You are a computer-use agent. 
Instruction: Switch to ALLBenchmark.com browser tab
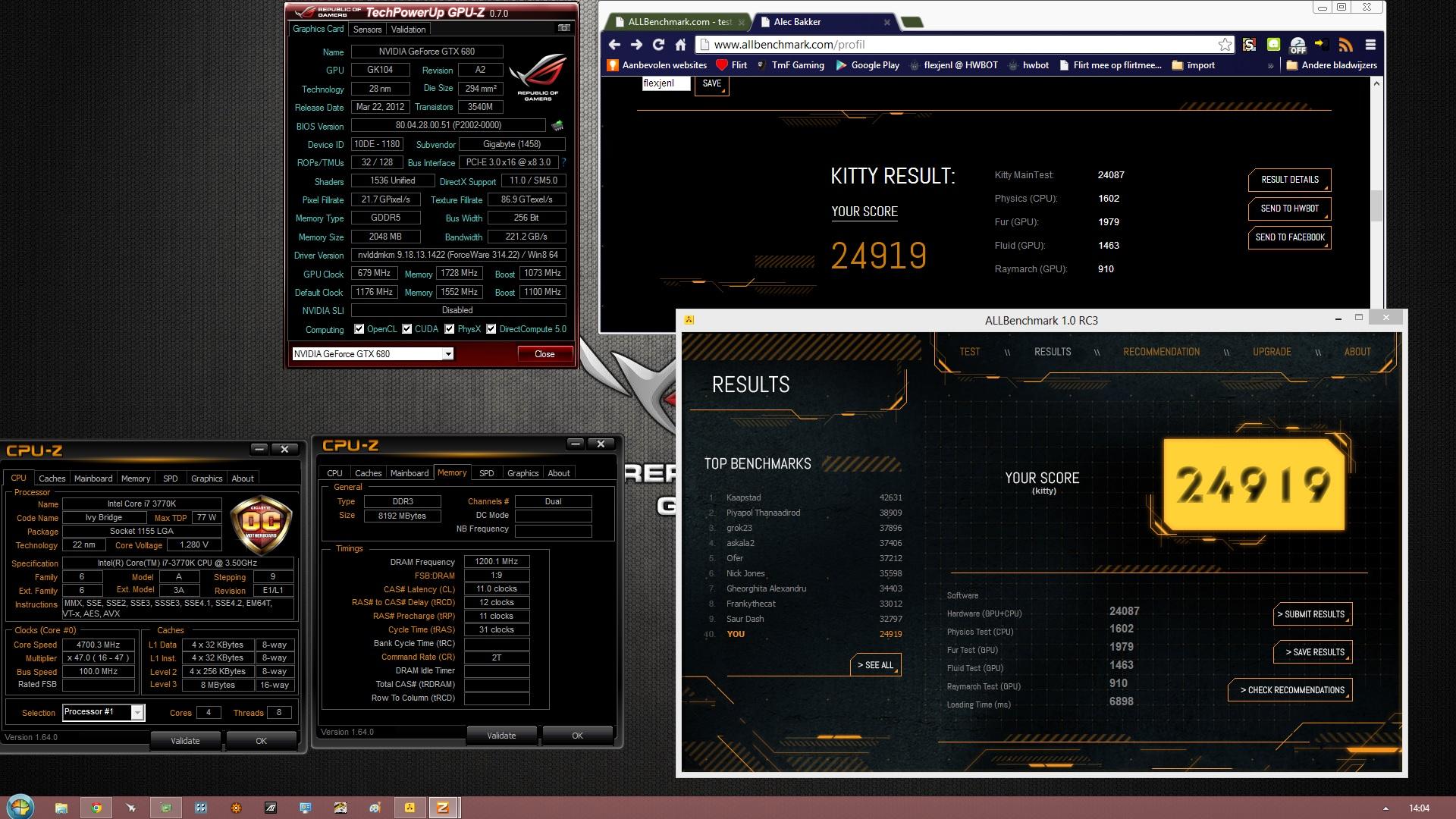(679, 22)
